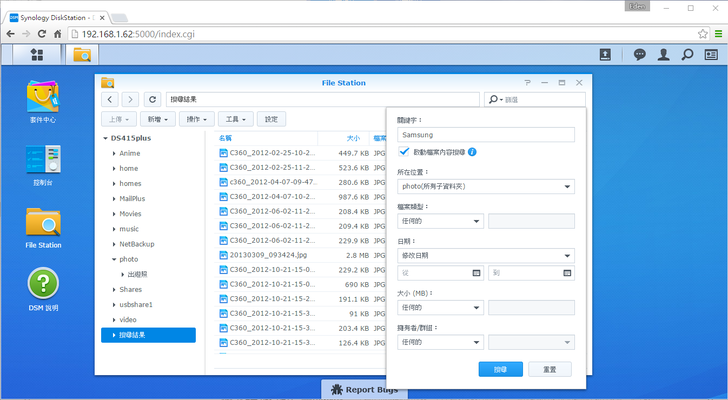Viewport: 728px width, 400px height.
Task: Open the 操作 (Action) menu
Action: (199, 119)
